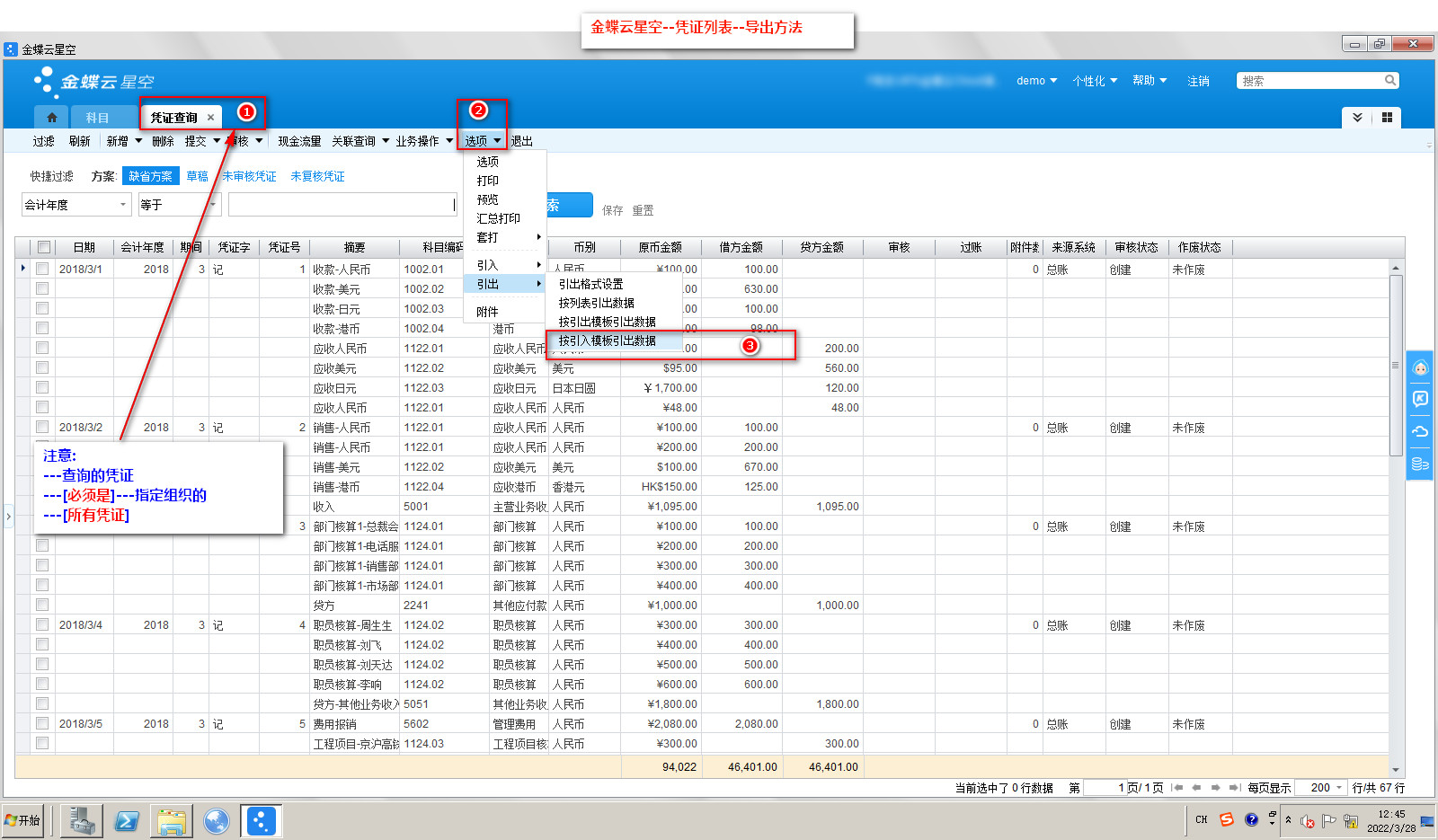The width and height of the screenshot is (1438, 840).
Task: Tick the select-all checkbox in table header
Action: pos(43,247)
